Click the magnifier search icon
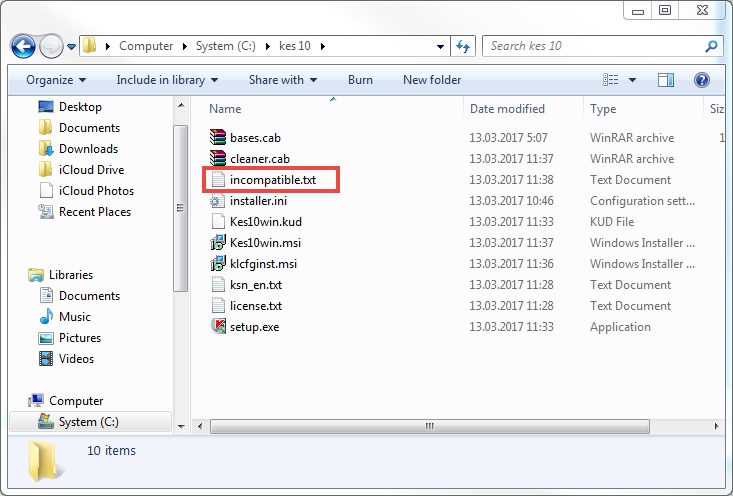733x496 pixels. (x=711, y=46)
